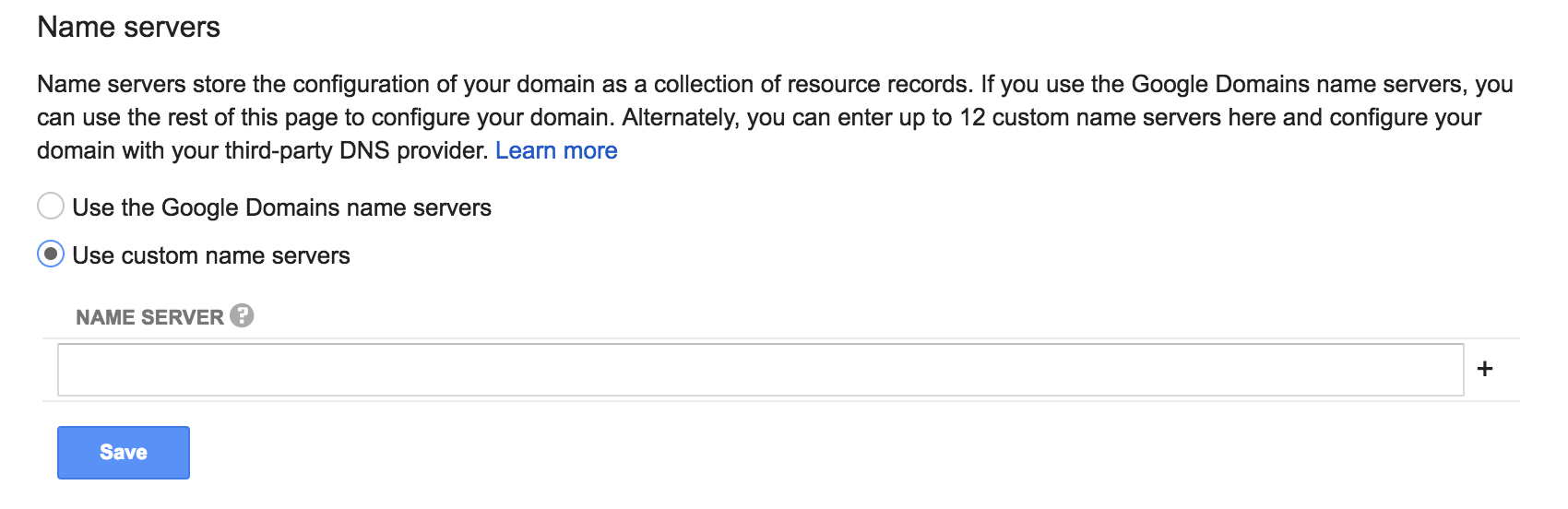Select the Google Domains name servers radio button

tap(51, 206)
